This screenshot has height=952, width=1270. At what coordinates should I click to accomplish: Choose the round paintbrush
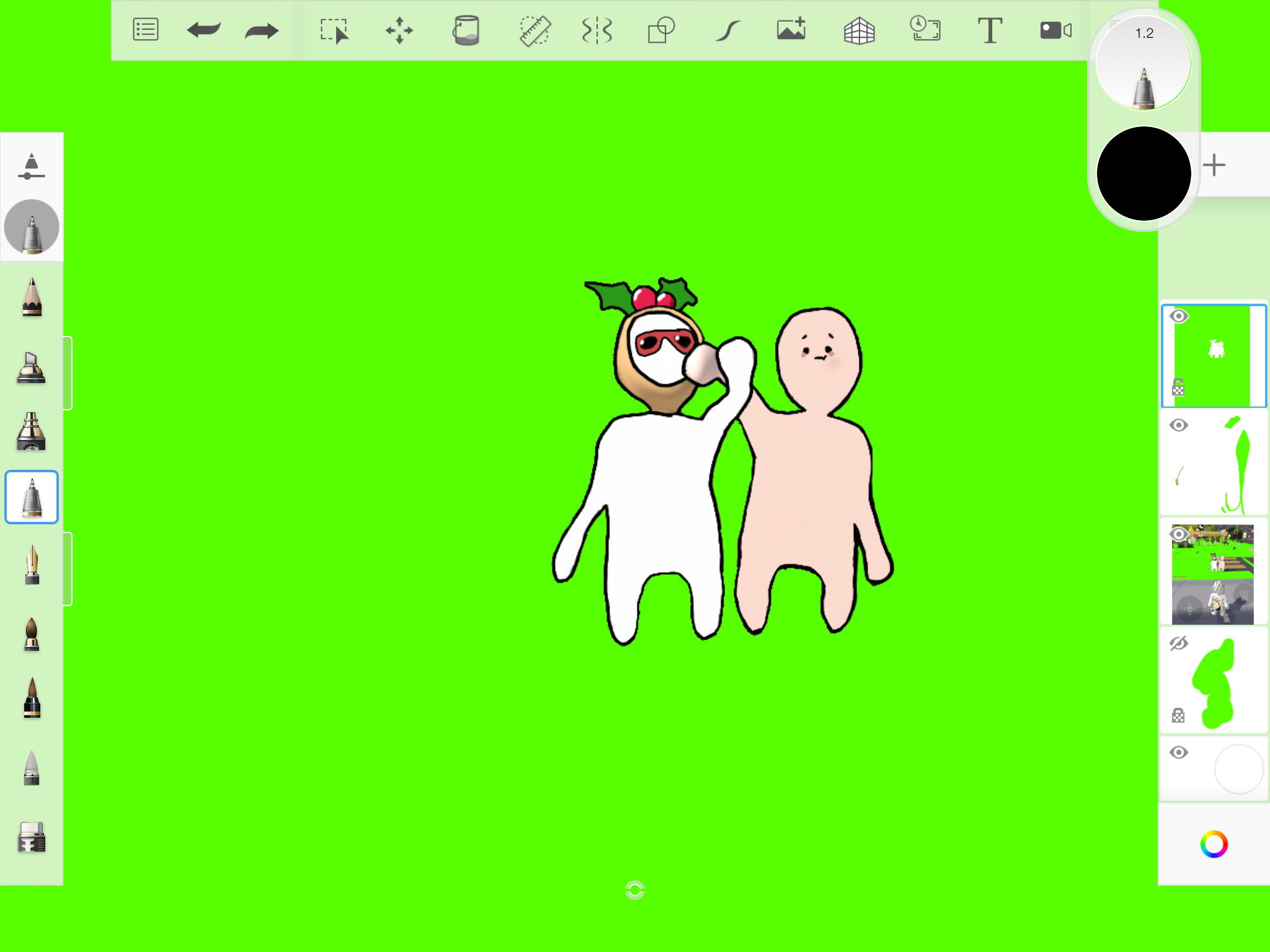click(x=32, y=634)
